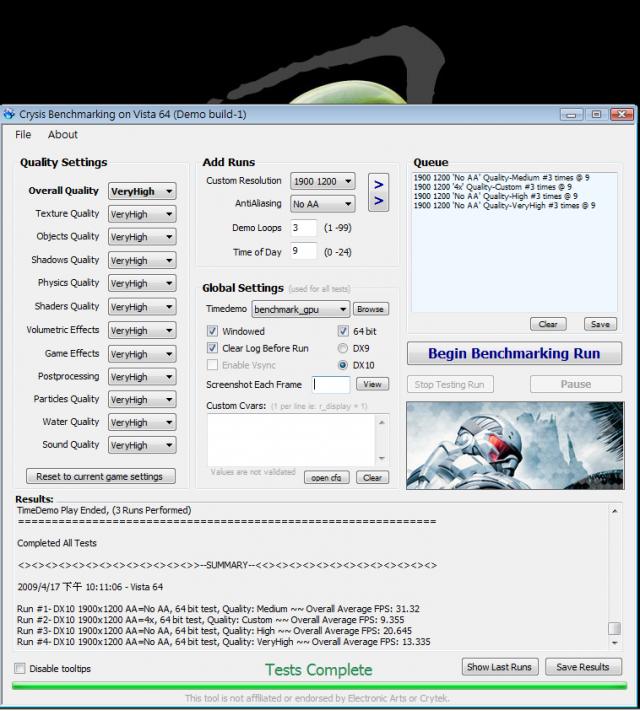Click the add-run arrows button

point(378,192)
